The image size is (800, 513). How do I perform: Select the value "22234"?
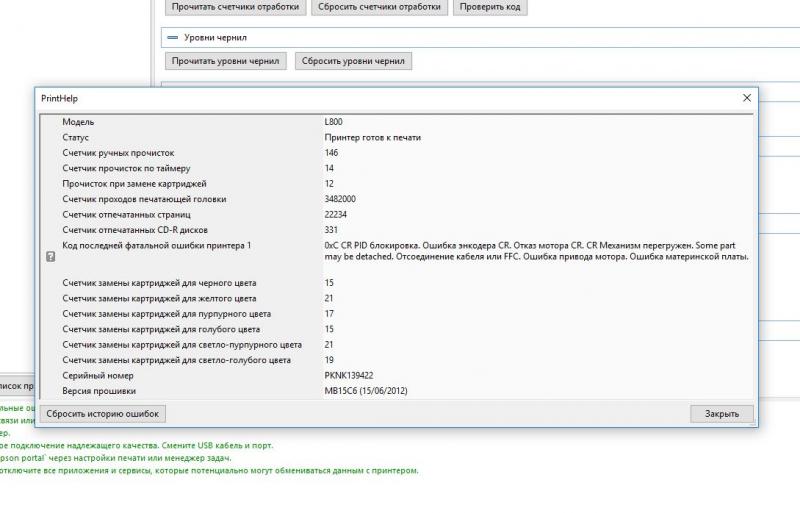335,214
